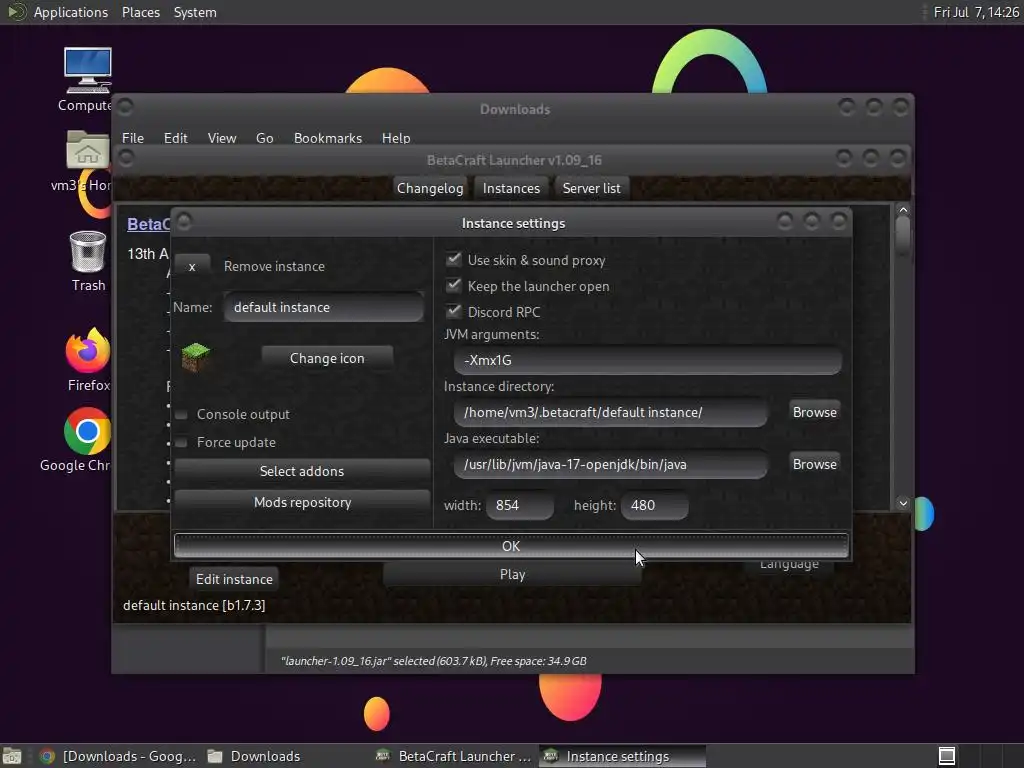1024x768 pixels.
Task: Open the vm3's Home folder icon
Action: (x=88, y=150)
